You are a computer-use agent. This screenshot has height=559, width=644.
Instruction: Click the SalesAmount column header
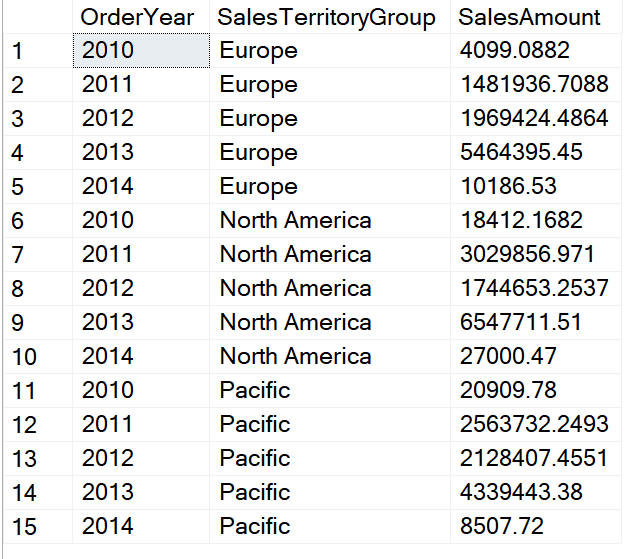(530, 17)
